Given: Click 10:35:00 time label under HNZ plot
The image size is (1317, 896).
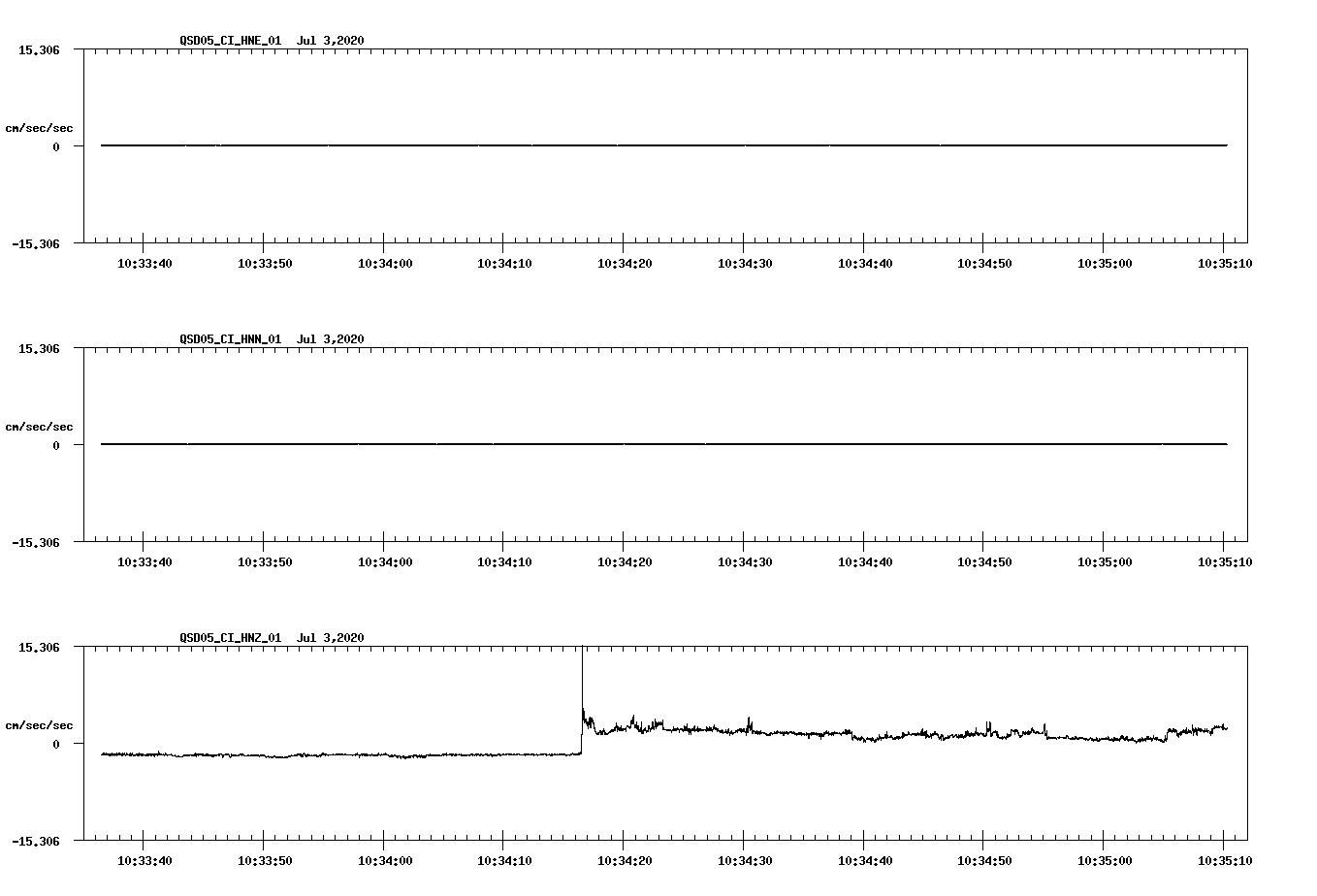Looking at the screenshot, I should pos(1104,861).
